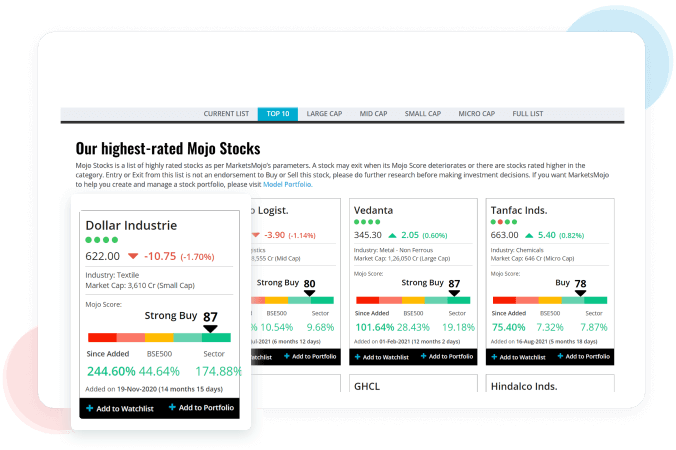This screenshot has height=450, width=676.
Task: Click Dollar Industrie Strong Buy 87 score
Action: coord(181,316)
